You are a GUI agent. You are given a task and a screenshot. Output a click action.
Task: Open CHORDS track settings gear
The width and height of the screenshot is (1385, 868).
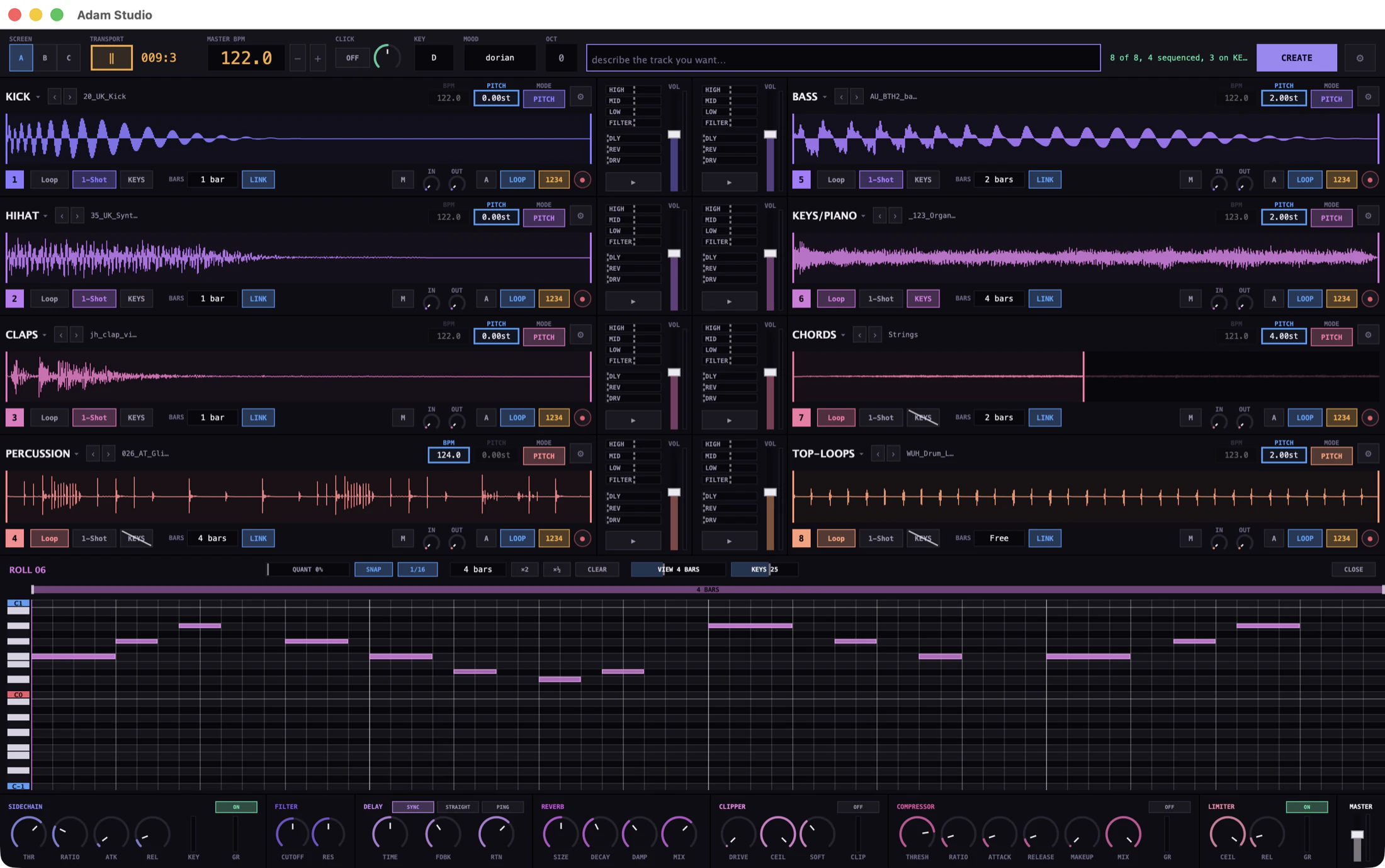pos(1368,335)
